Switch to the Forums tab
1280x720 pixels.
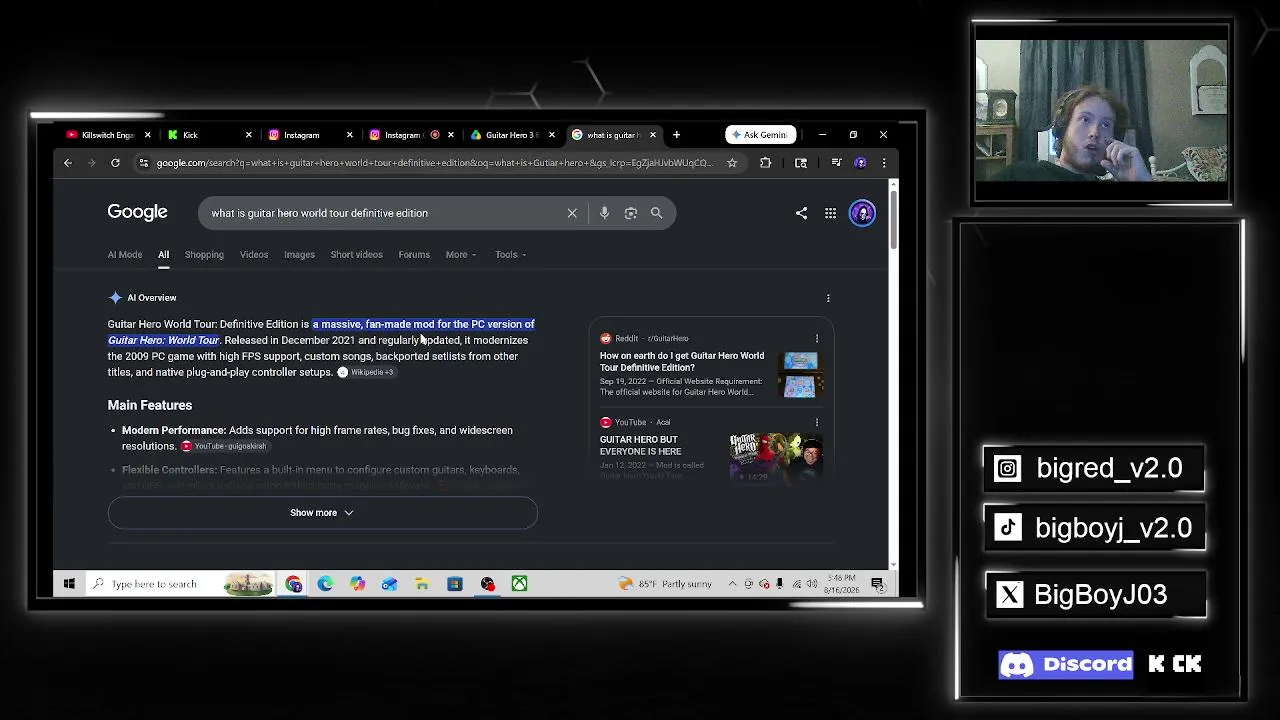coord(414,255)
